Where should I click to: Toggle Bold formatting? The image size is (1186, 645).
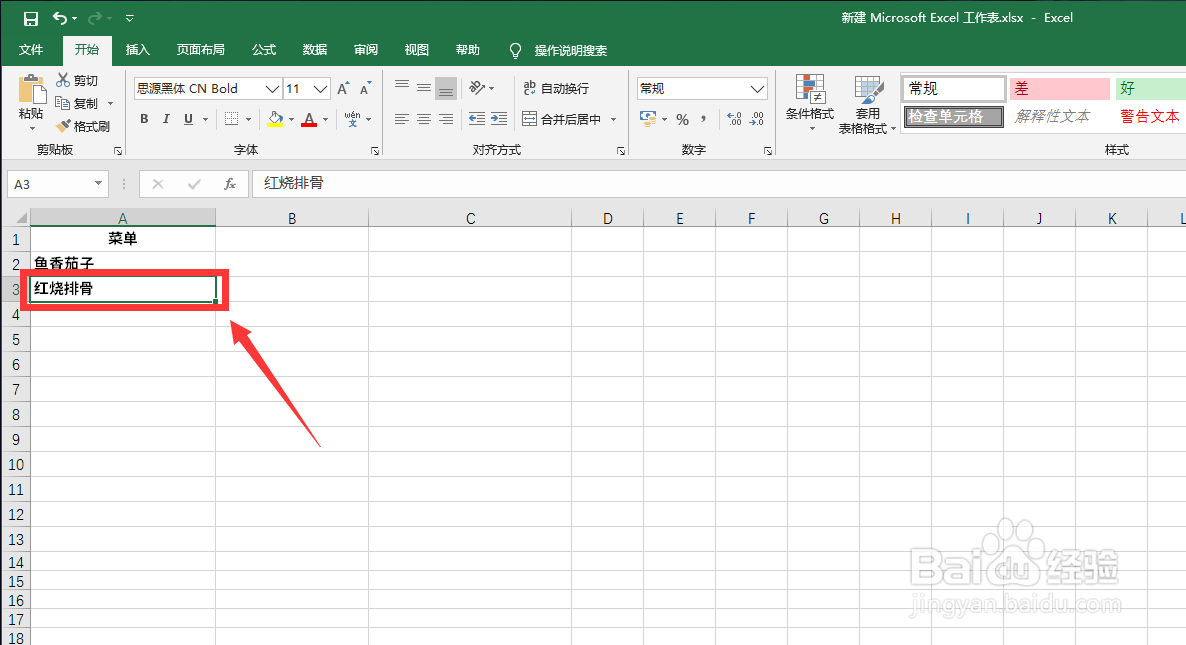pos(144,119)
